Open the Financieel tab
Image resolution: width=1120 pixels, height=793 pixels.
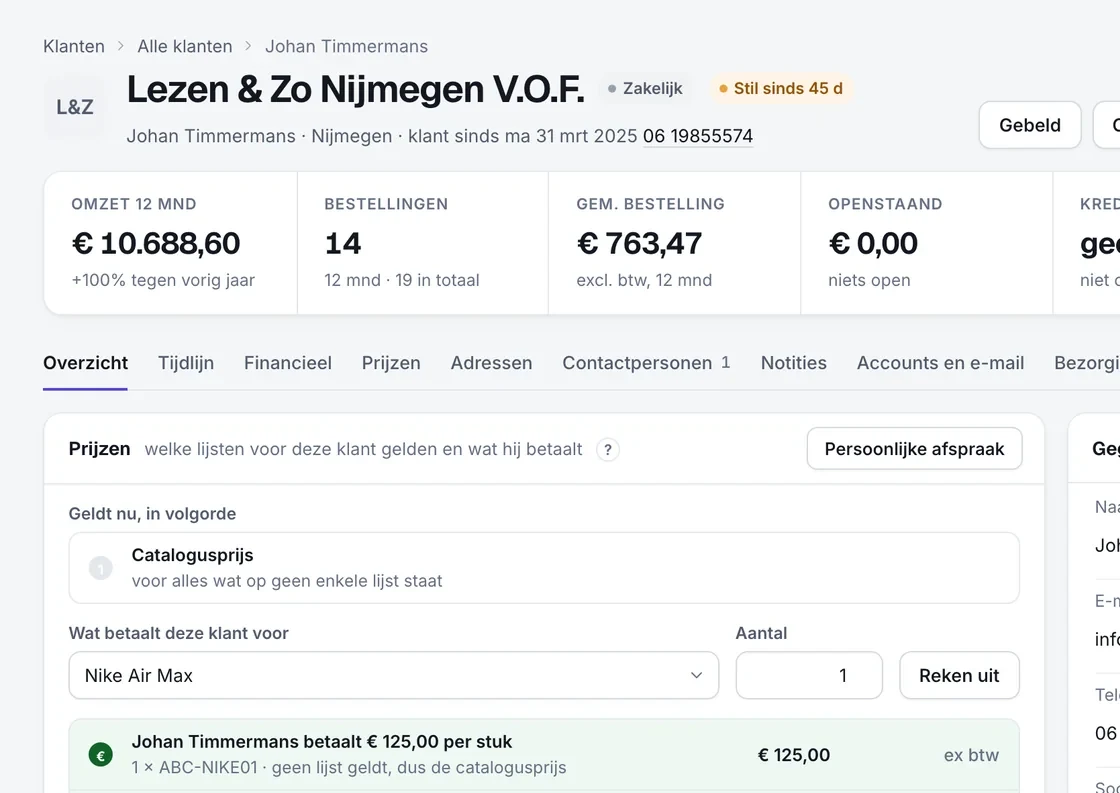tap(288, 363)
